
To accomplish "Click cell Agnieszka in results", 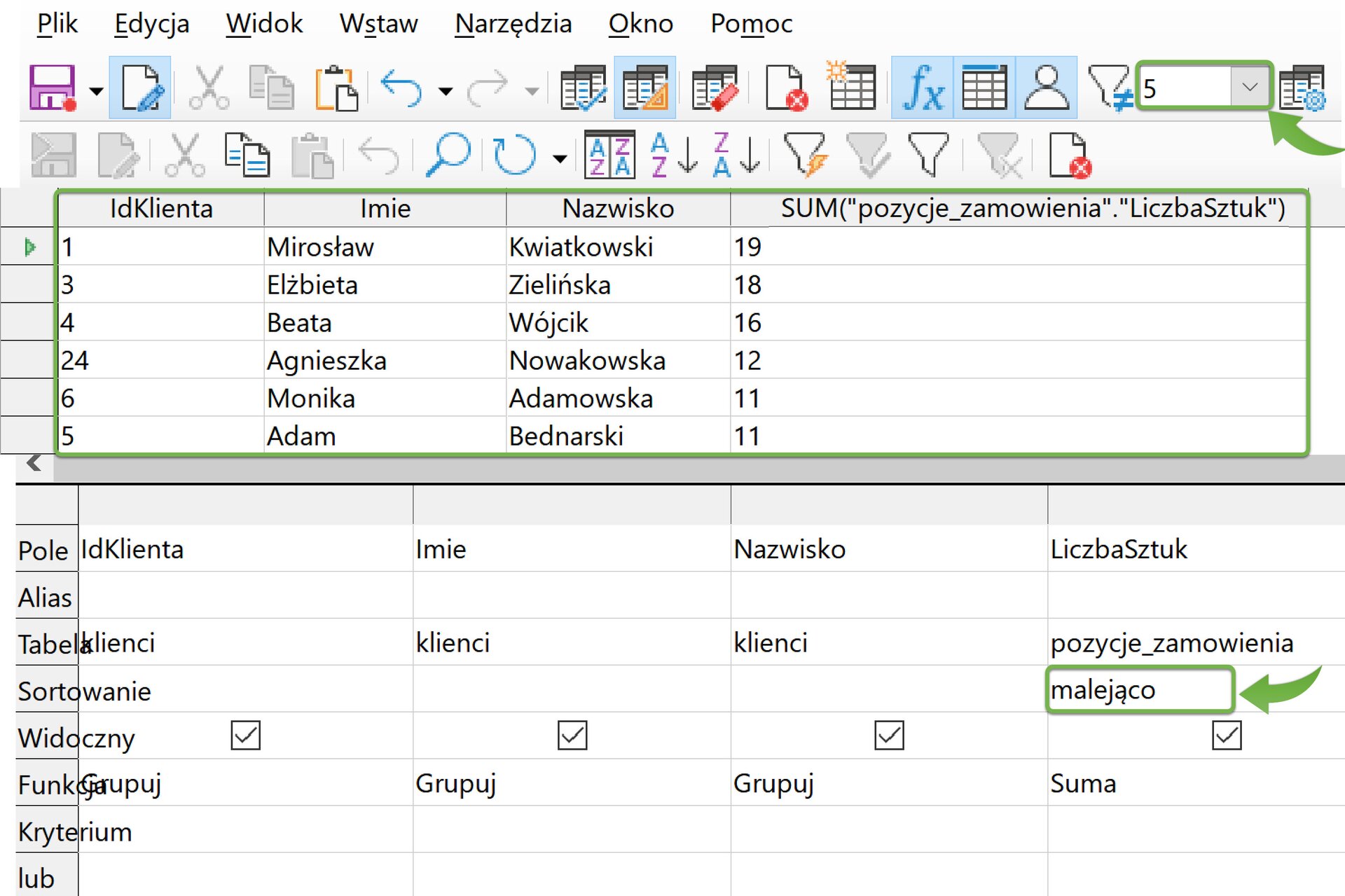I will tap(385, 360).
